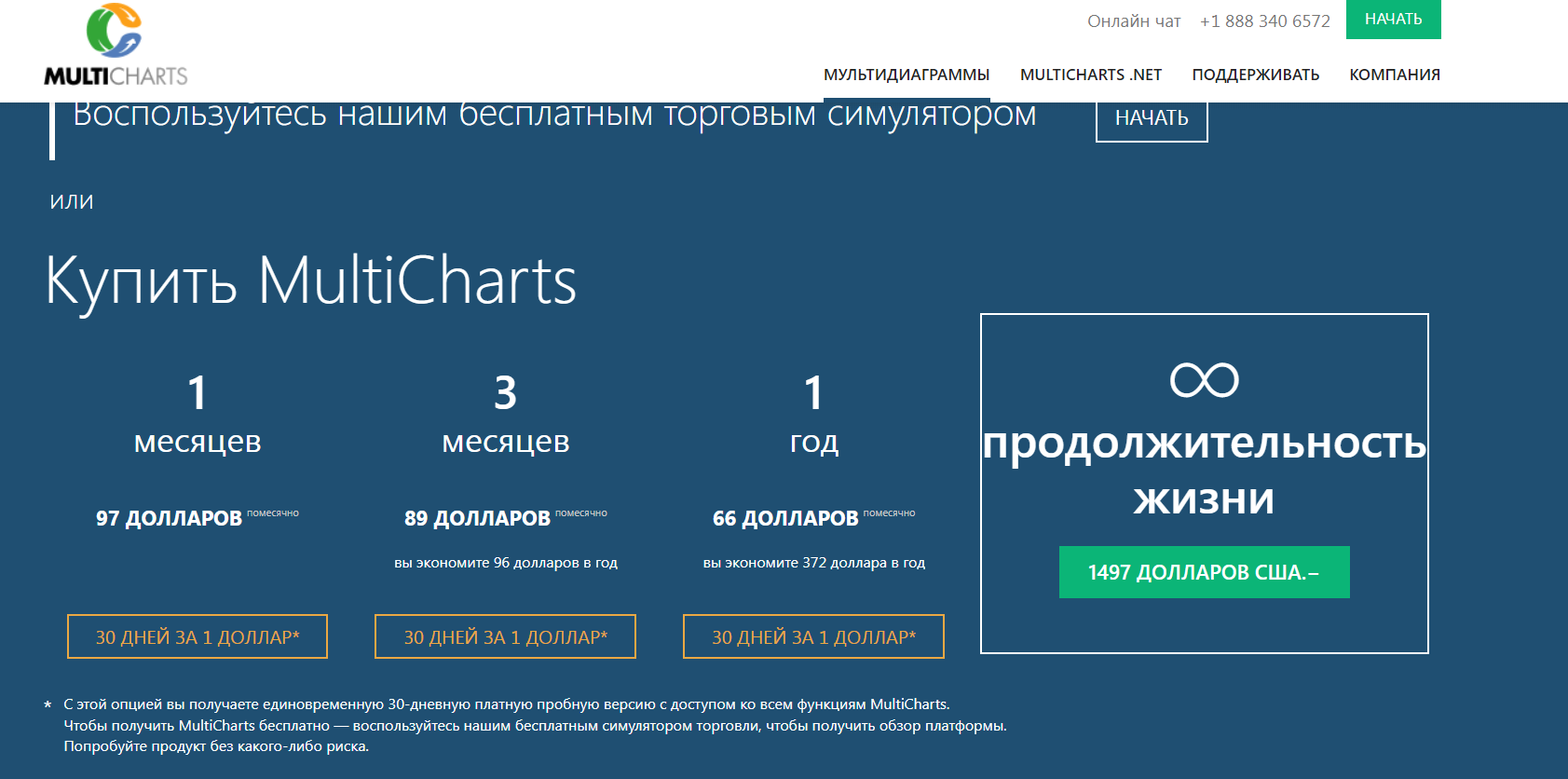The height and width of the screenshot is (779, 1568).
Task: Open the Онлайн чат link
Action: point(1134,21)
